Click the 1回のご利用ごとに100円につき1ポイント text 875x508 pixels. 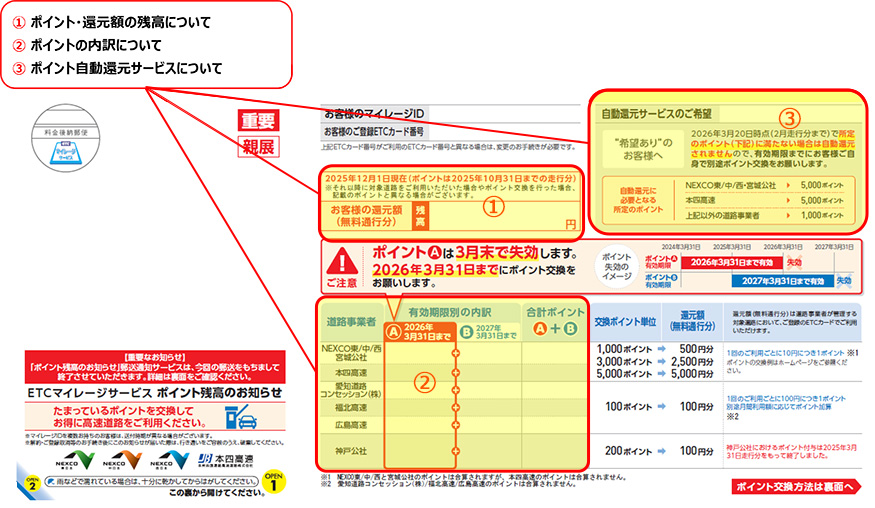(x=786, y=399)
